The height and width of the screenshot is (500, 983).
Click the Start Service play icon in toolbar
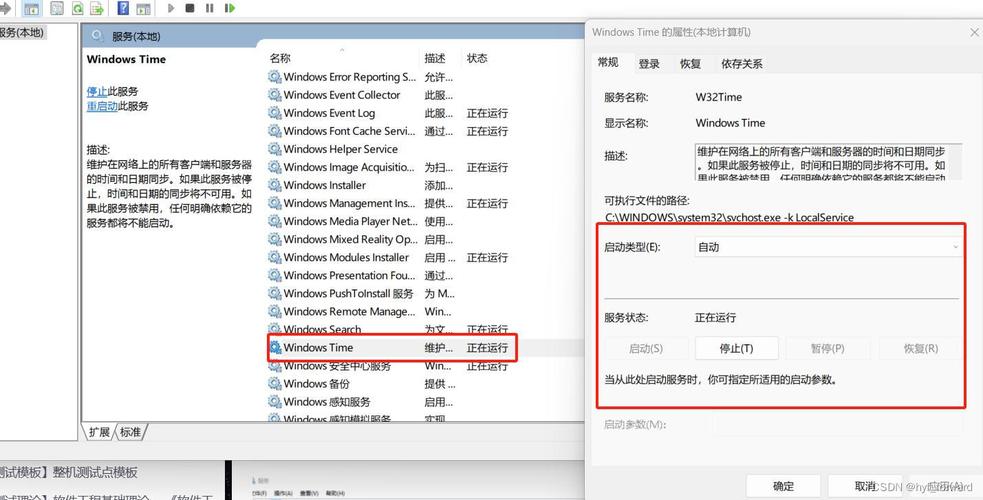point(171,9)
